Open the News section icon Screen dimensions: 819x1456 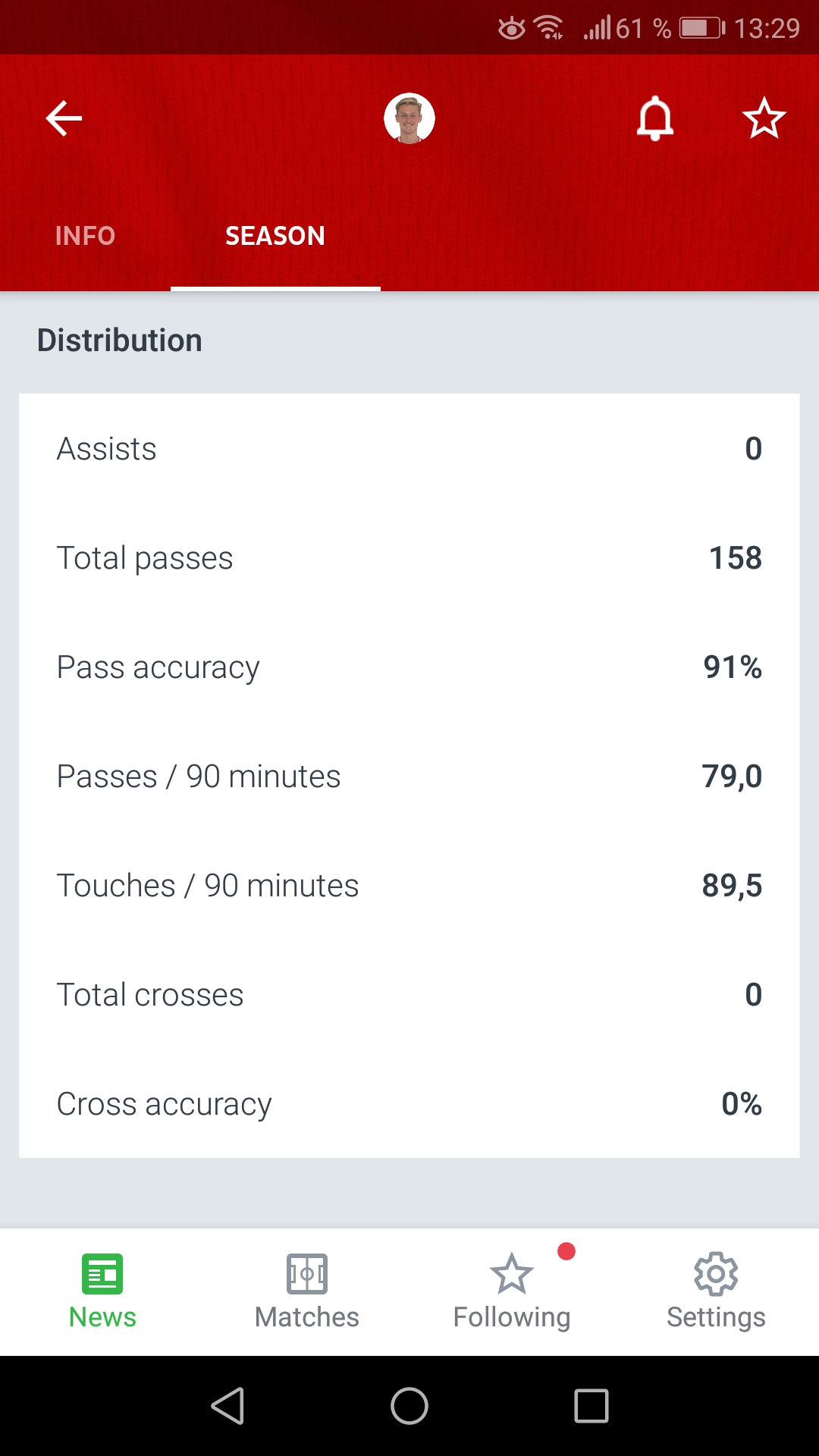(x=102, y=1274)
